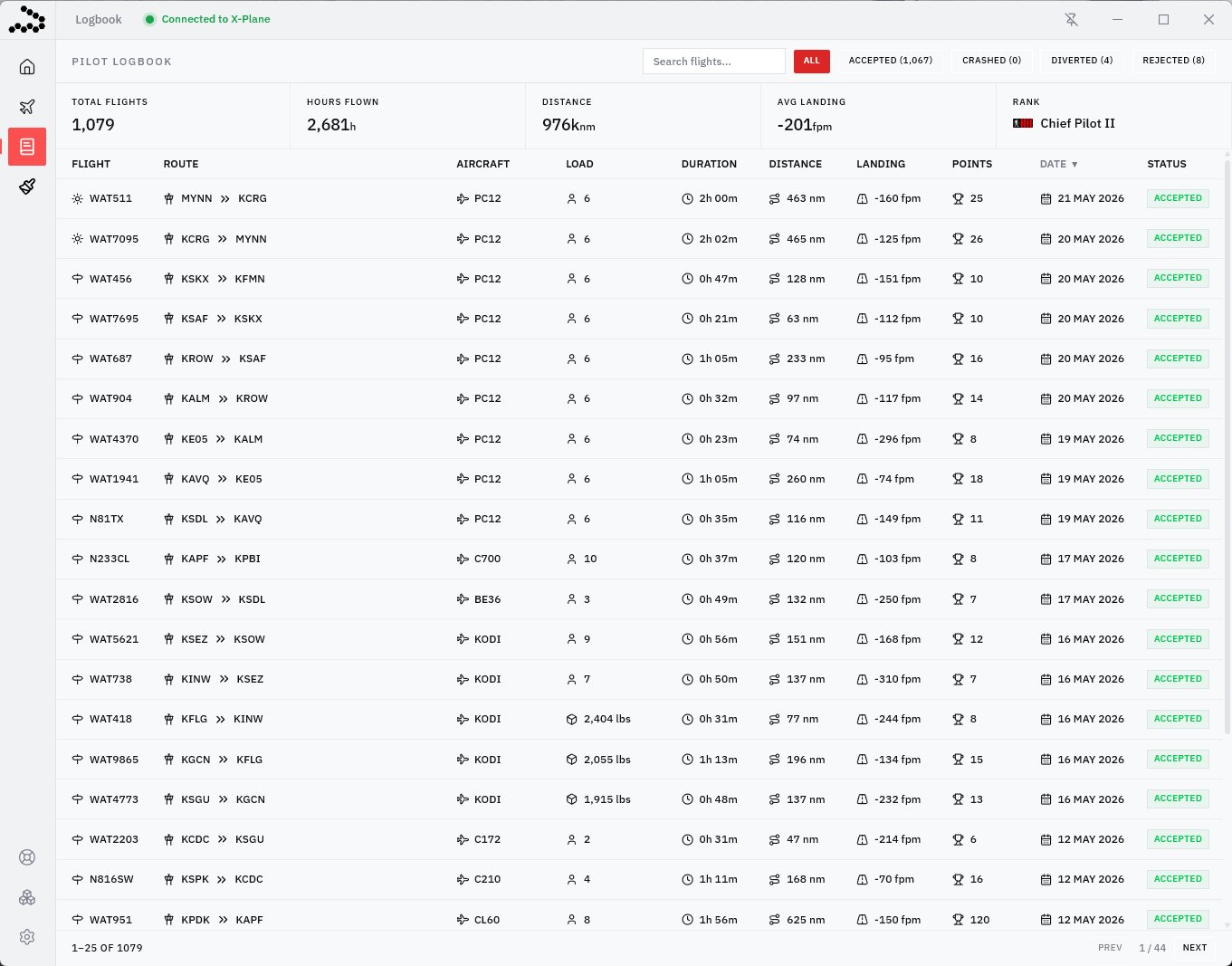Click the 1 / 44 page indicator
This screenshot has height=966, width=1232.
(x=1152, y=948)
